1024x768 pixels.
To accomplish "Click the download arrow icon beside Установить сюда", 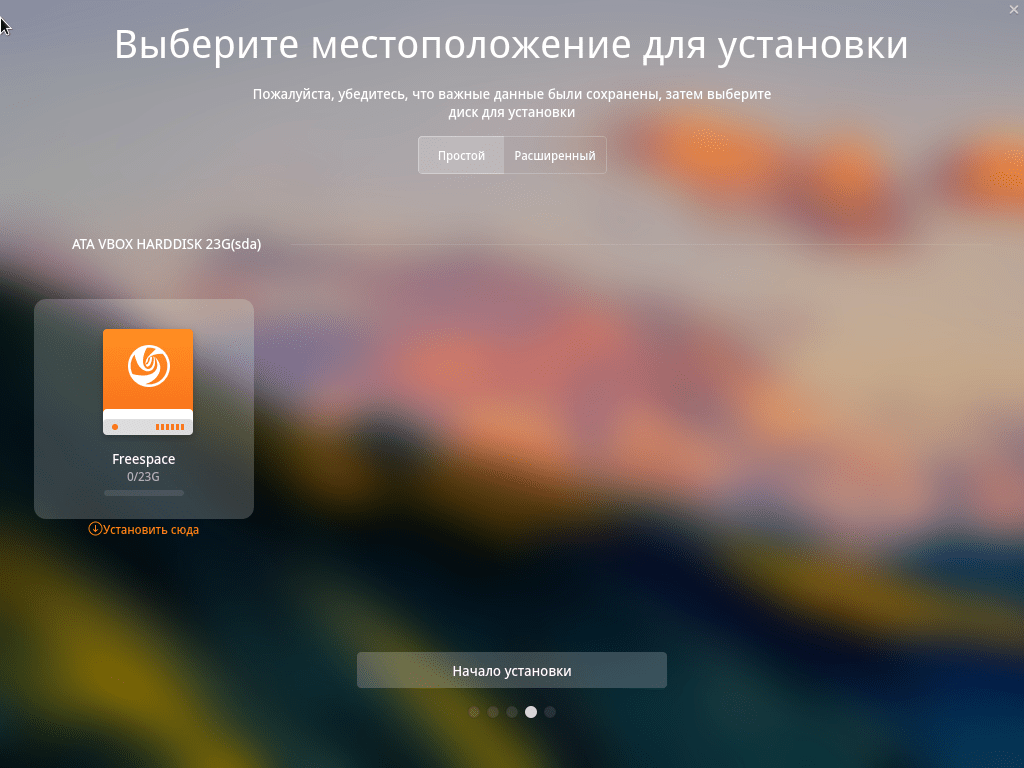I will 93,529.
